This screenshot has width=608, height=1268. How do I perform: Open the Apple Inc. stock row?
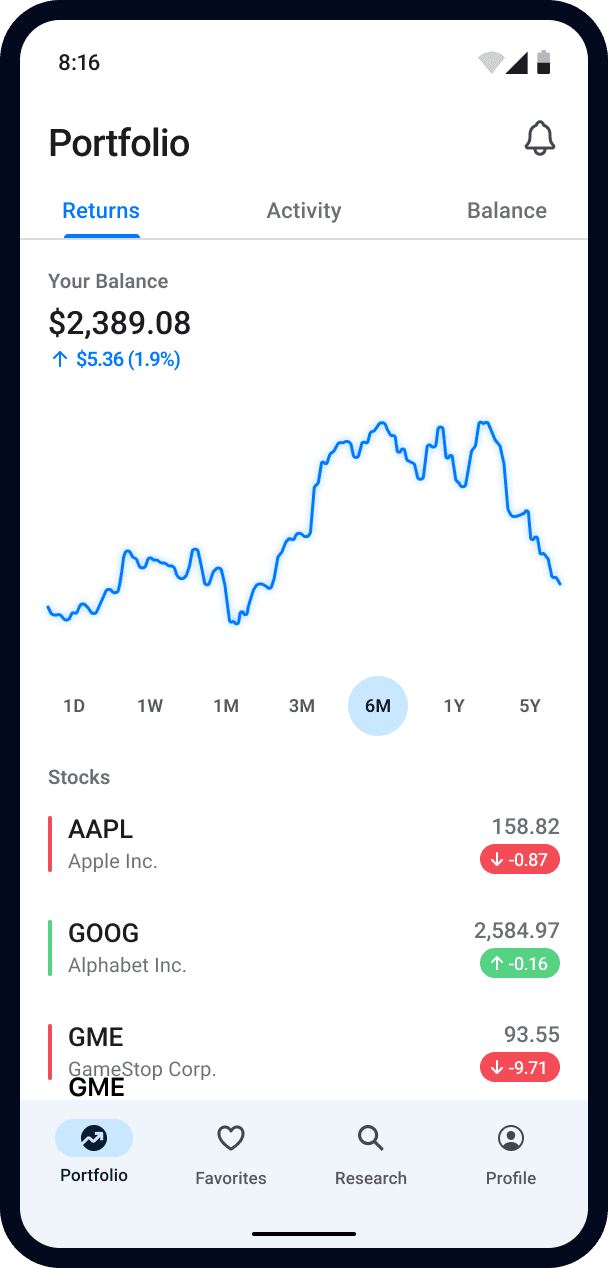click(250, 844)
